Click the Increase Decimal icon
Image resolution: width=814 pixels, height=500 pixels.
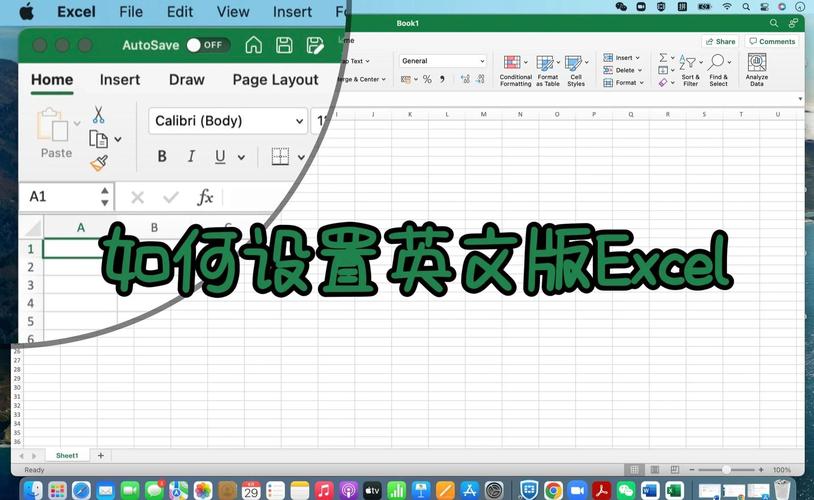[465, 79]
